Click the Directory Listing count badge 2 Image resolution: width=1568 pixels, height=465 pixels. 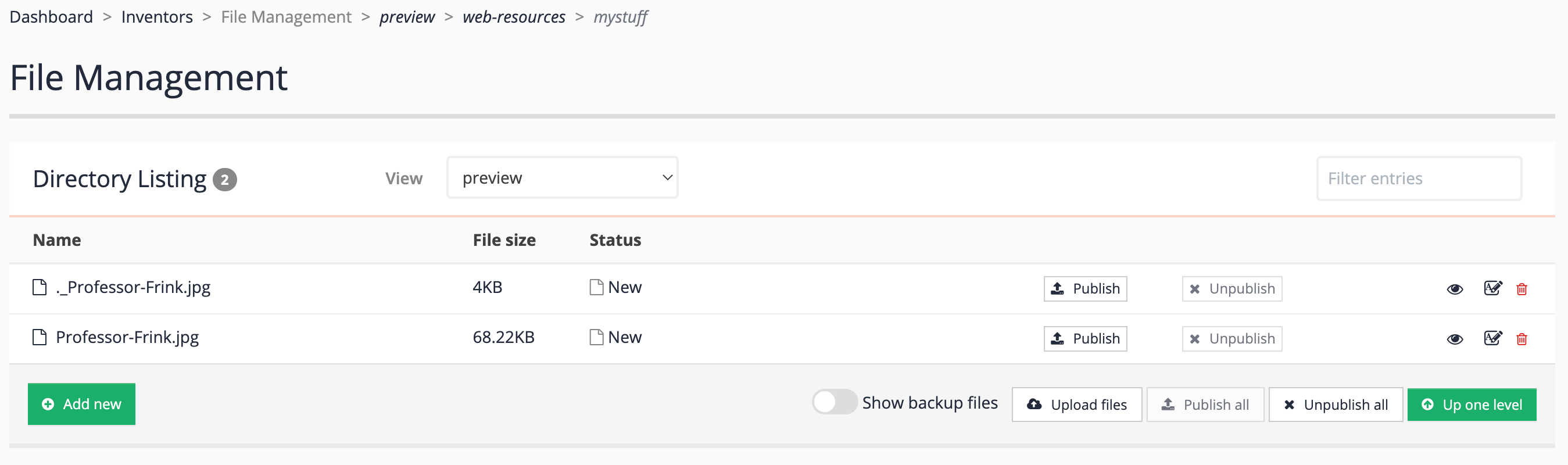224,180
